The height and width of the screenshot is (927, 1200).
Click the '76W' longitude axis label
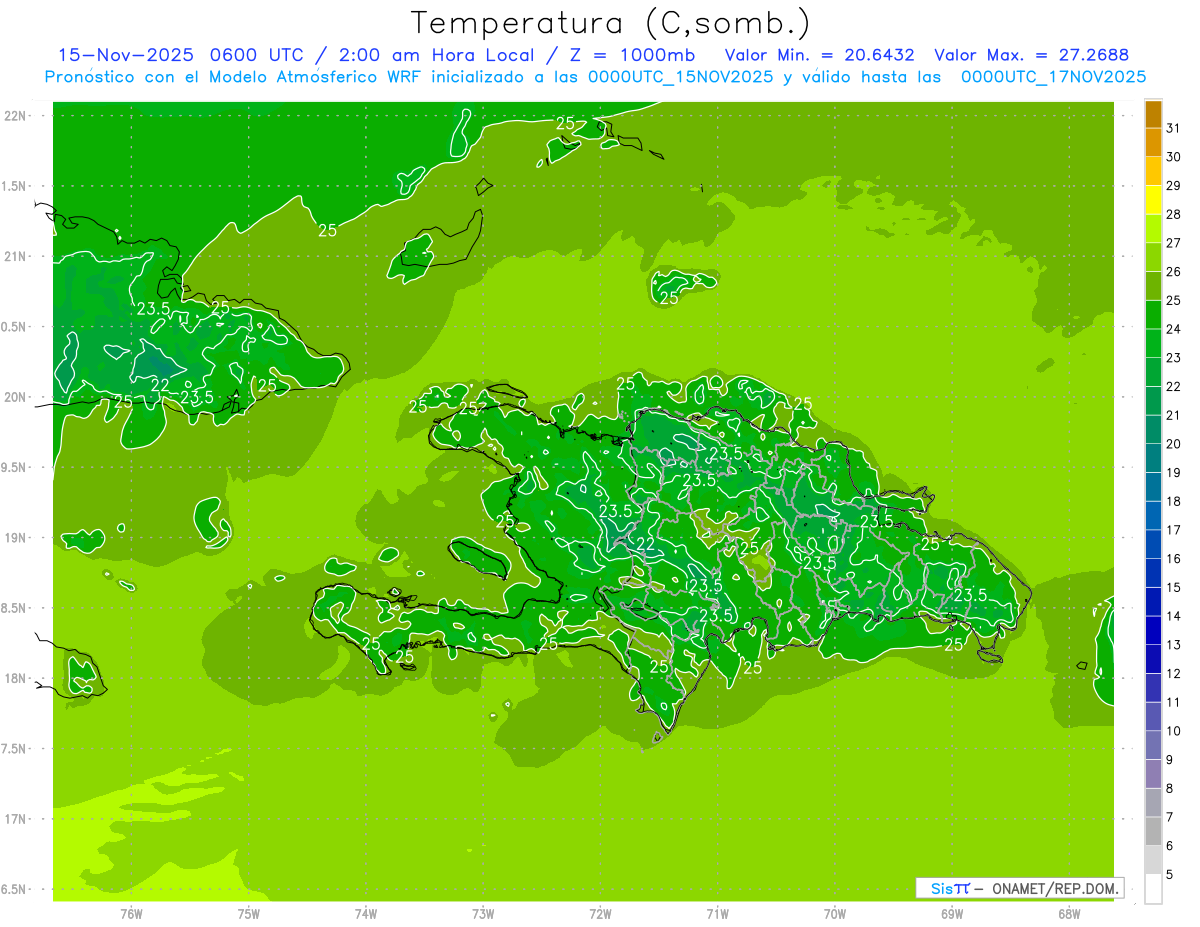tap(131, 913)
